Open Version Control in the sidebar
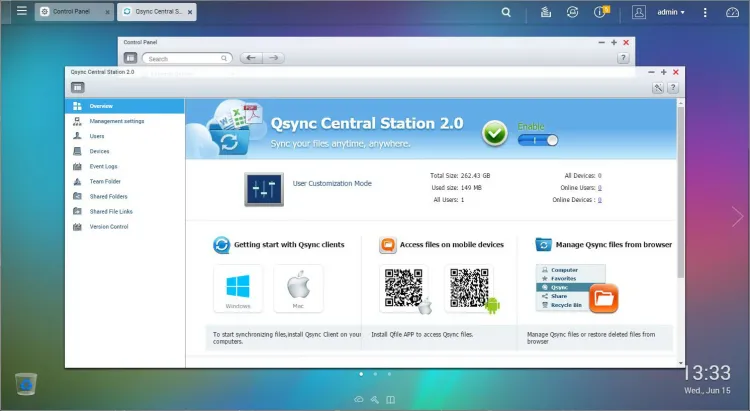Image resolution: width=750 pixels, height=411 pixels. 108,227
